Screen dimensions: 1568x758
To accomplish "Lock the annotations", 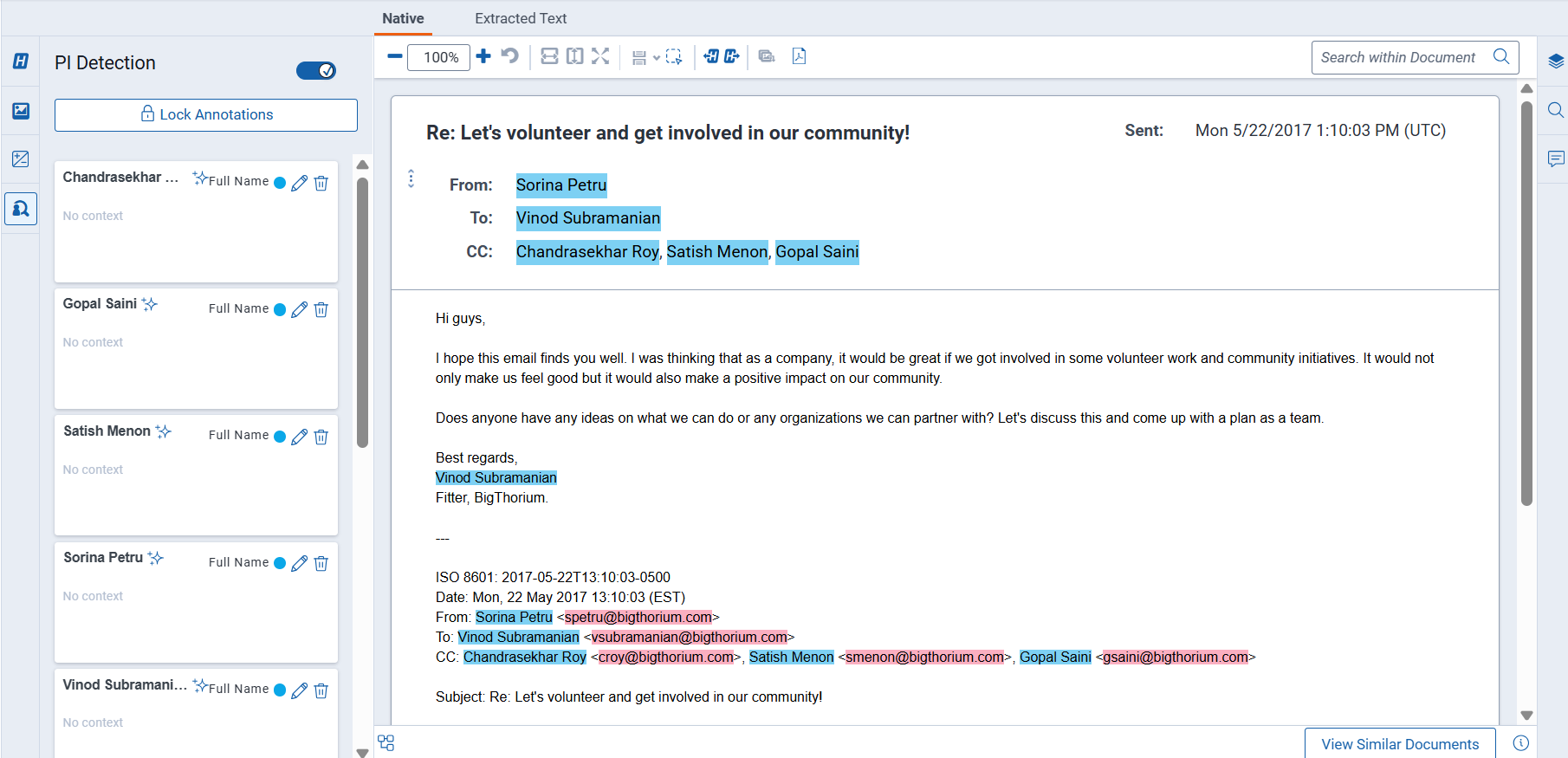I will pyautogui.click(x=206, y=115).
